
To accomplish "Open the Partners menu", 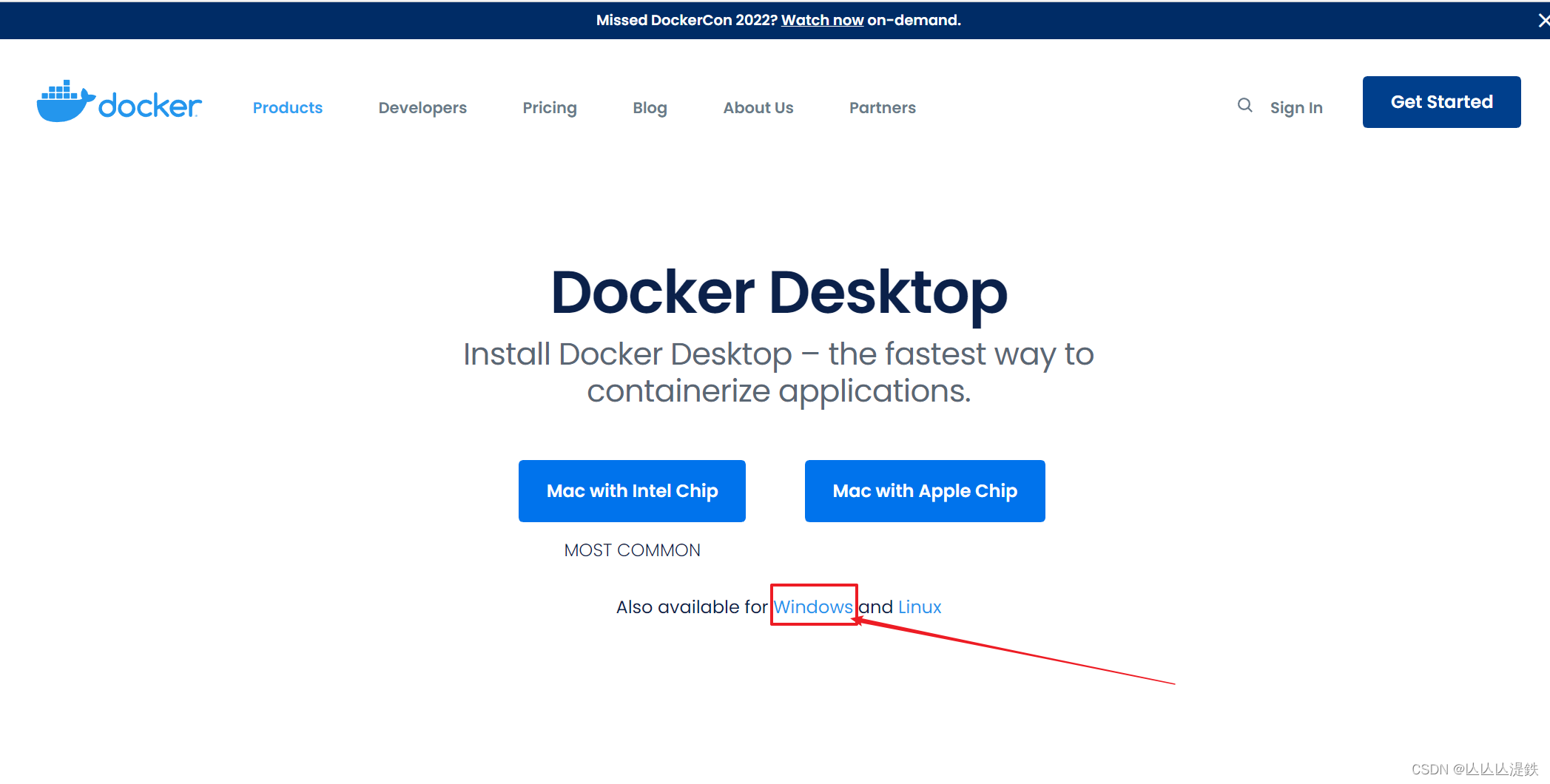I will [x=883, y=108].
